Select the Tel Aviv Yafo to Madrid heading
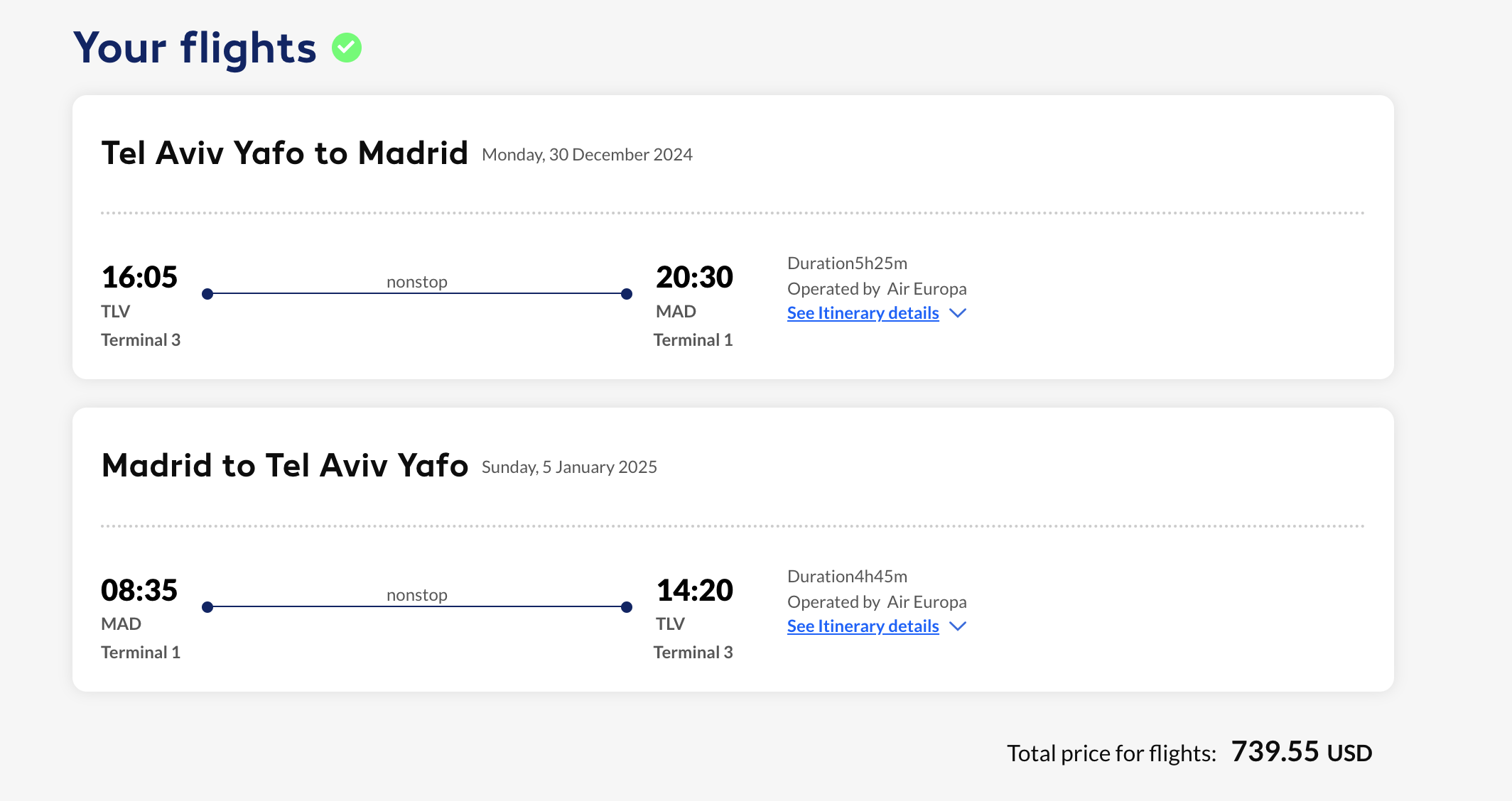The width and height of the screenshot is (1512, 801). (x=285, y=153)
